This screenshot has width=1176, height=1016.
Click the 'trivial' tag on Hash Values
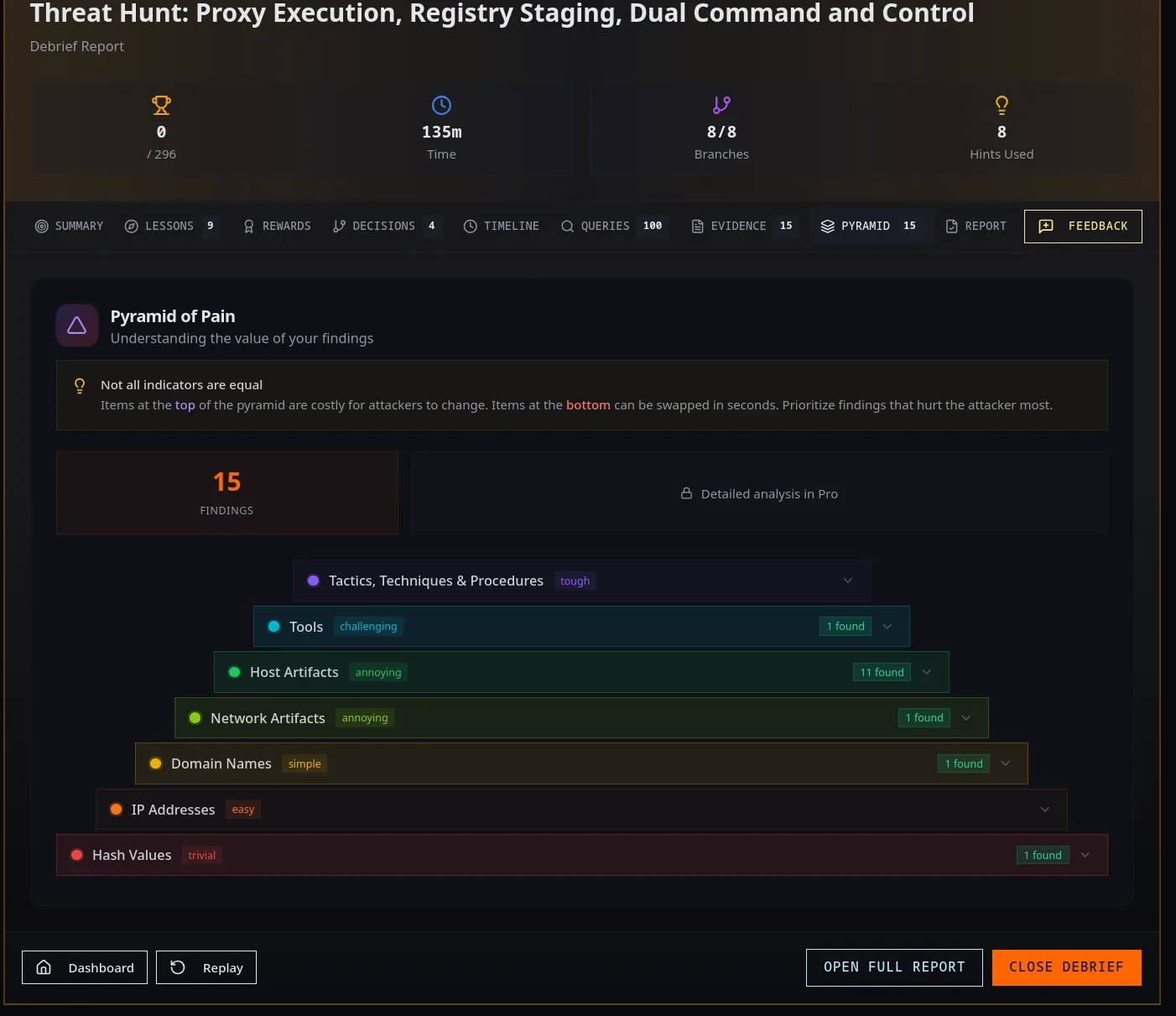202,855
